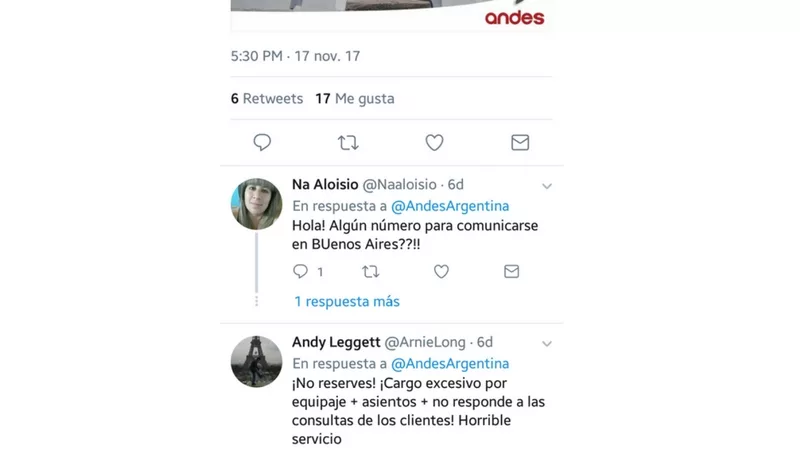Open @AndesArgentina mention in Andy Leggett's reply
The image size is (800, 453).
[450, 364]
